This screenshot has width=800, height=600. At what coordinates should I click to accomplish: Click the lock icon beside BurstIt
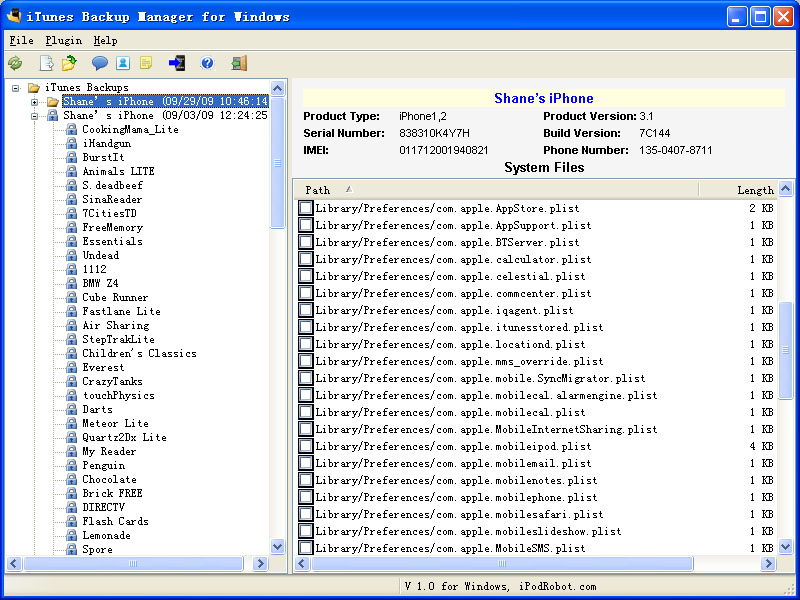[71, 158]
